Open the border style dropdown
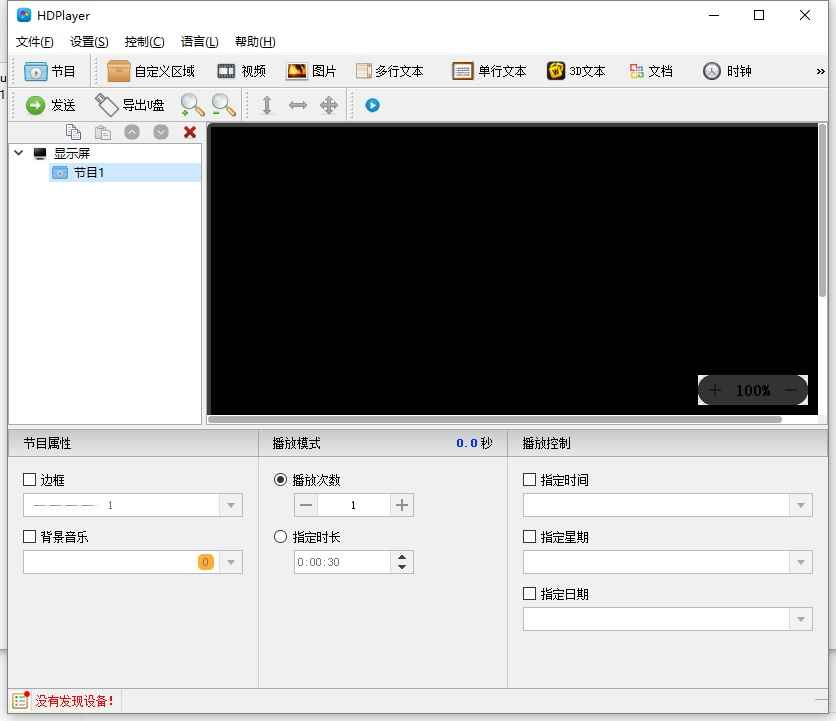 pyautogui.click(x=231, y=505)
